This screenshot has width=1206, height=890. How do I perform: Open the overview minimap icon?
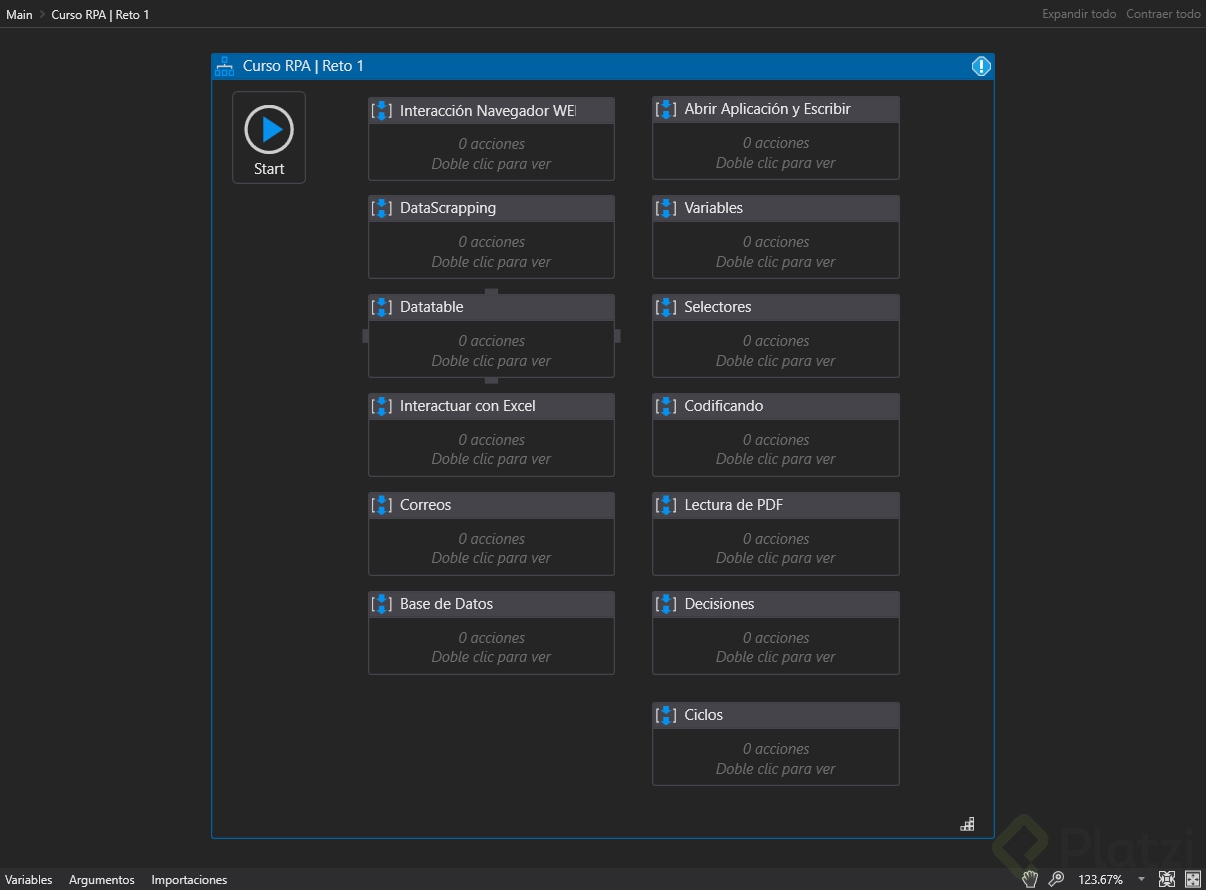pyautogui.click(x=1193, y=879)
